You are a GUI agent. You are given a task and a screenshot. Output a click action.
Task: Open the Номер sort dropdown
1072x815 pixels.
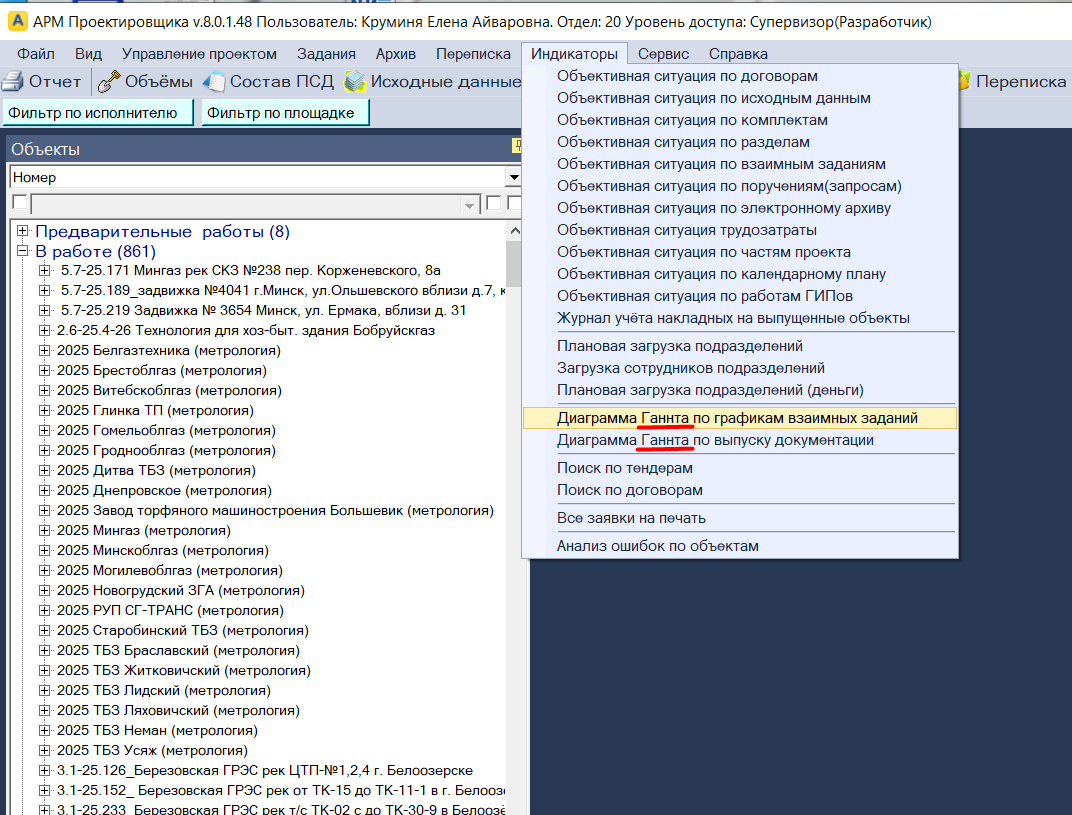point(514,177)
